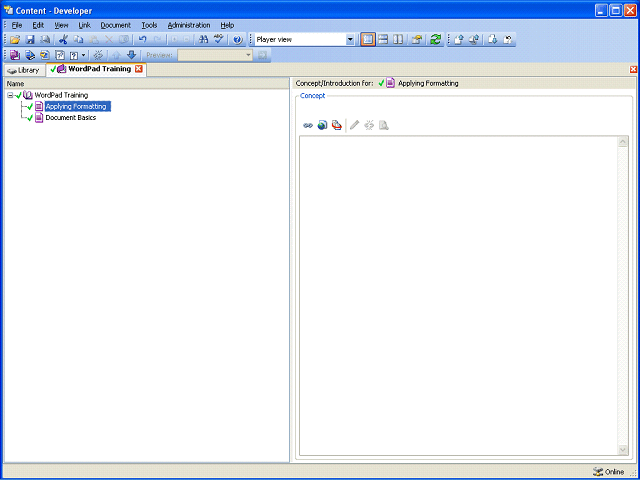Open the Edit menu
This screenshot has height=480, width=640.
(x=38, y=25)
